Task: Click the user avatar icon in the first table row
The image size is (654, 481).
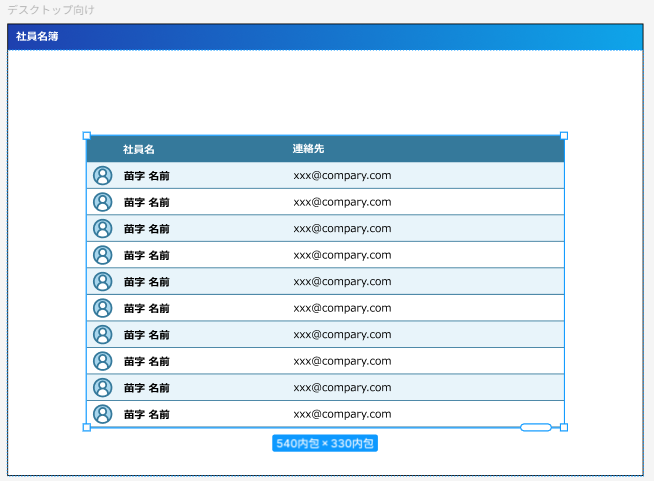Action: pyautogui.click(x=103, y=175)
